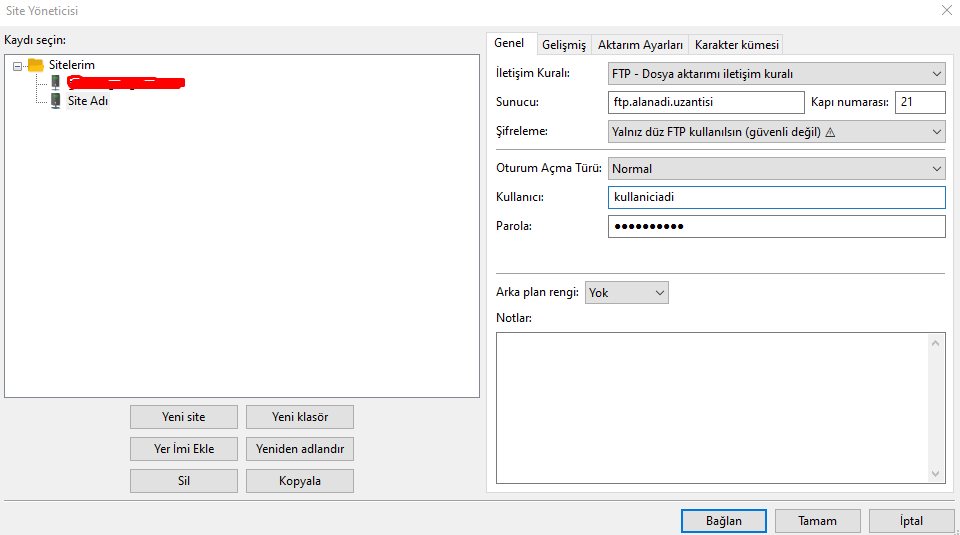Viewport: 960px width, 535px height.
Task: Open the Arka plan rengi dropdown
Action: [x=626, y=293]
